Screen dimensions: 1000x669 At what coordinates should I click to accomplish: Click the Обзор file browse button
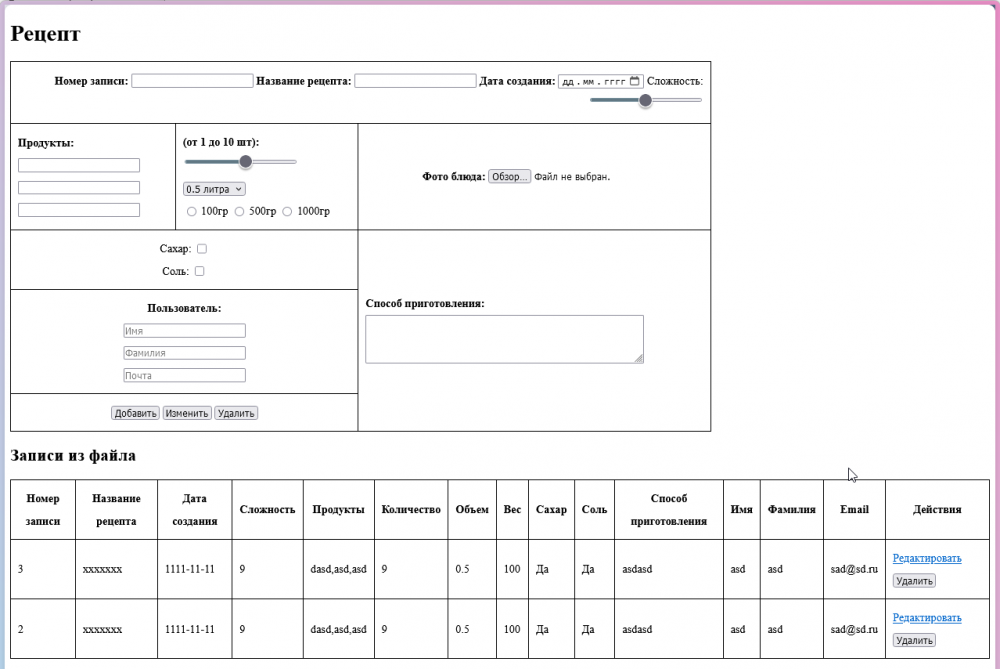(509, 177)
